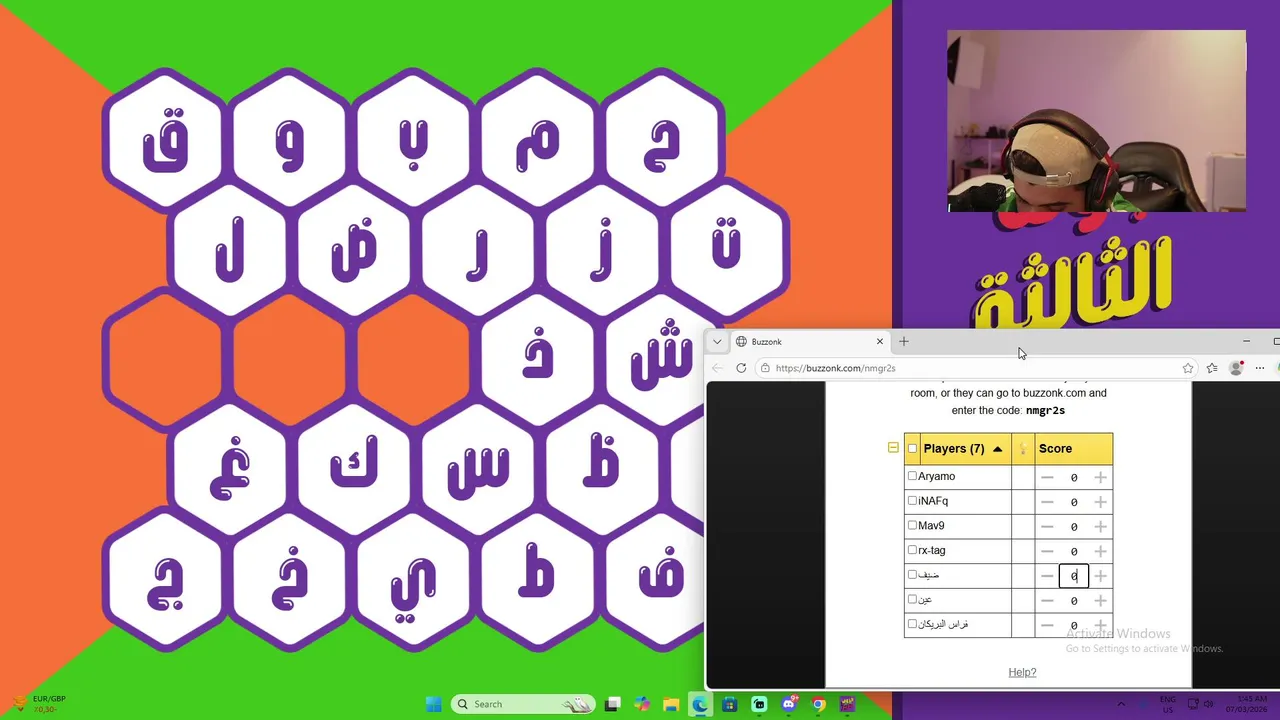Toggle select-all checkbox in Players header

coord(912,449)
